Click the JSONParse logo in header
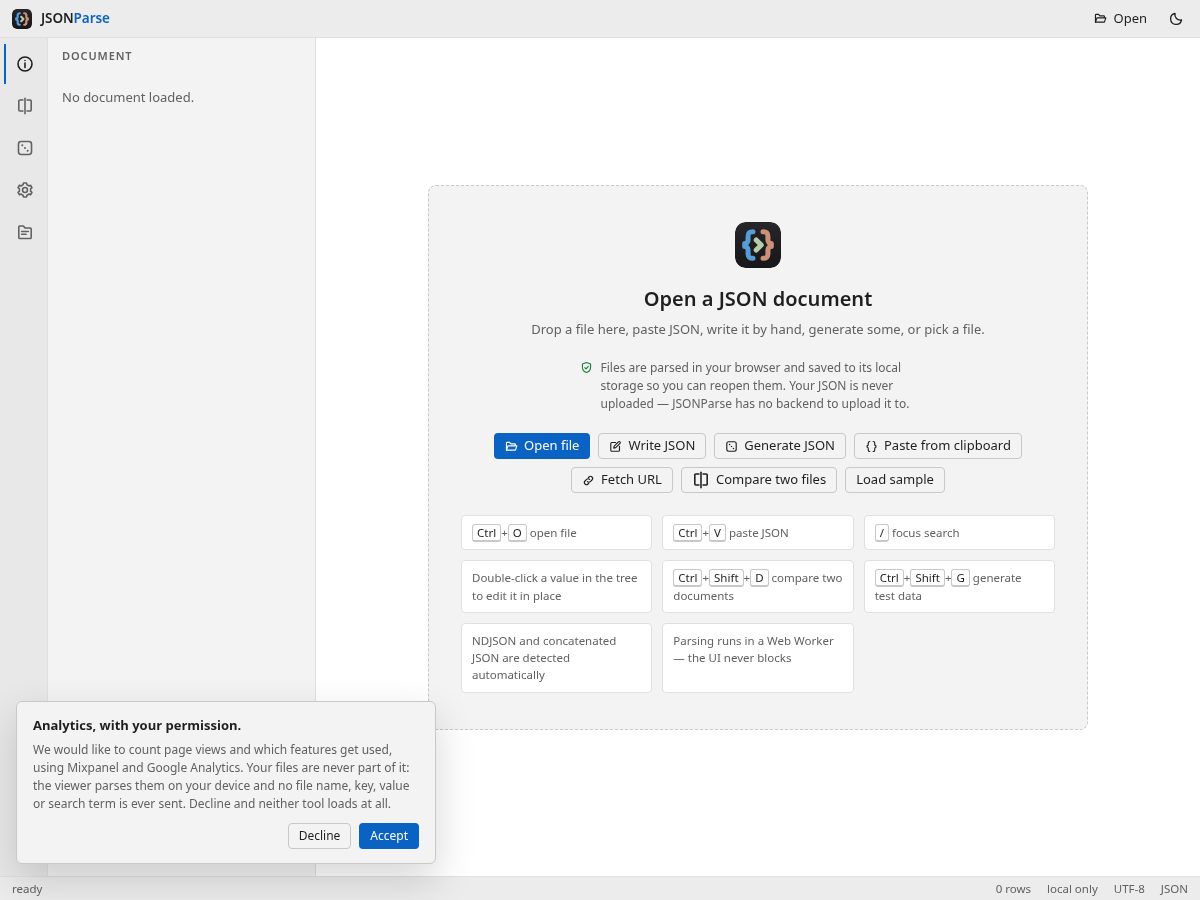 pyautogui.click(x=60, y=18)
